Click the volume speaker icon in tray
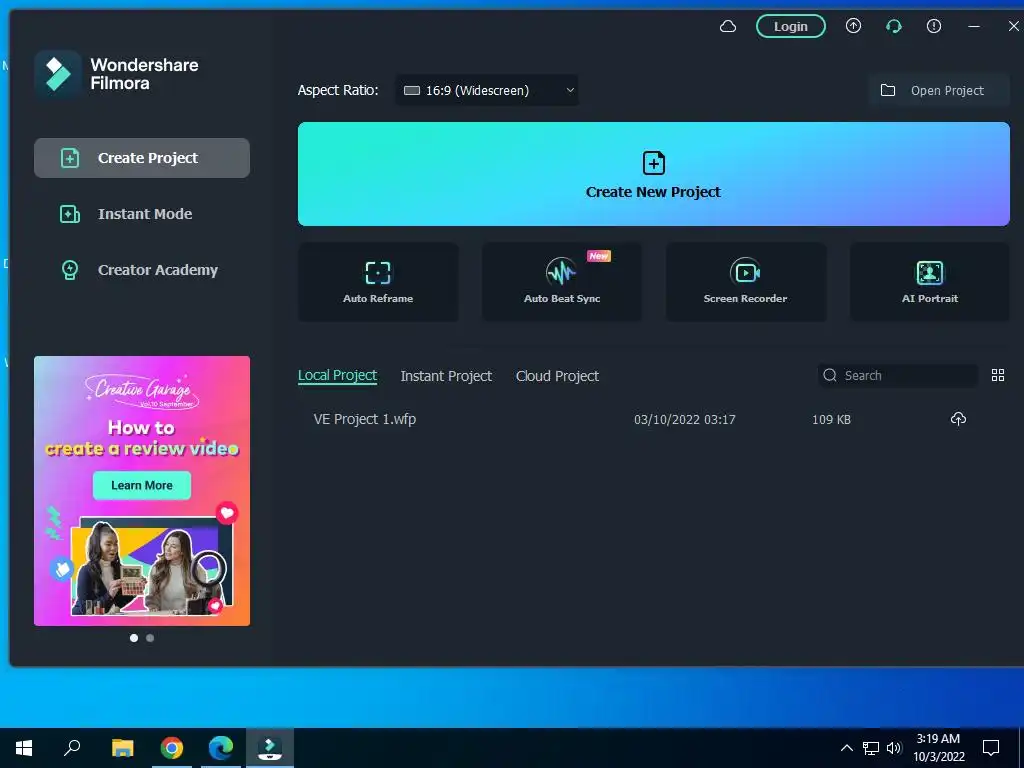1024x768 pixels. click(894, 748)
